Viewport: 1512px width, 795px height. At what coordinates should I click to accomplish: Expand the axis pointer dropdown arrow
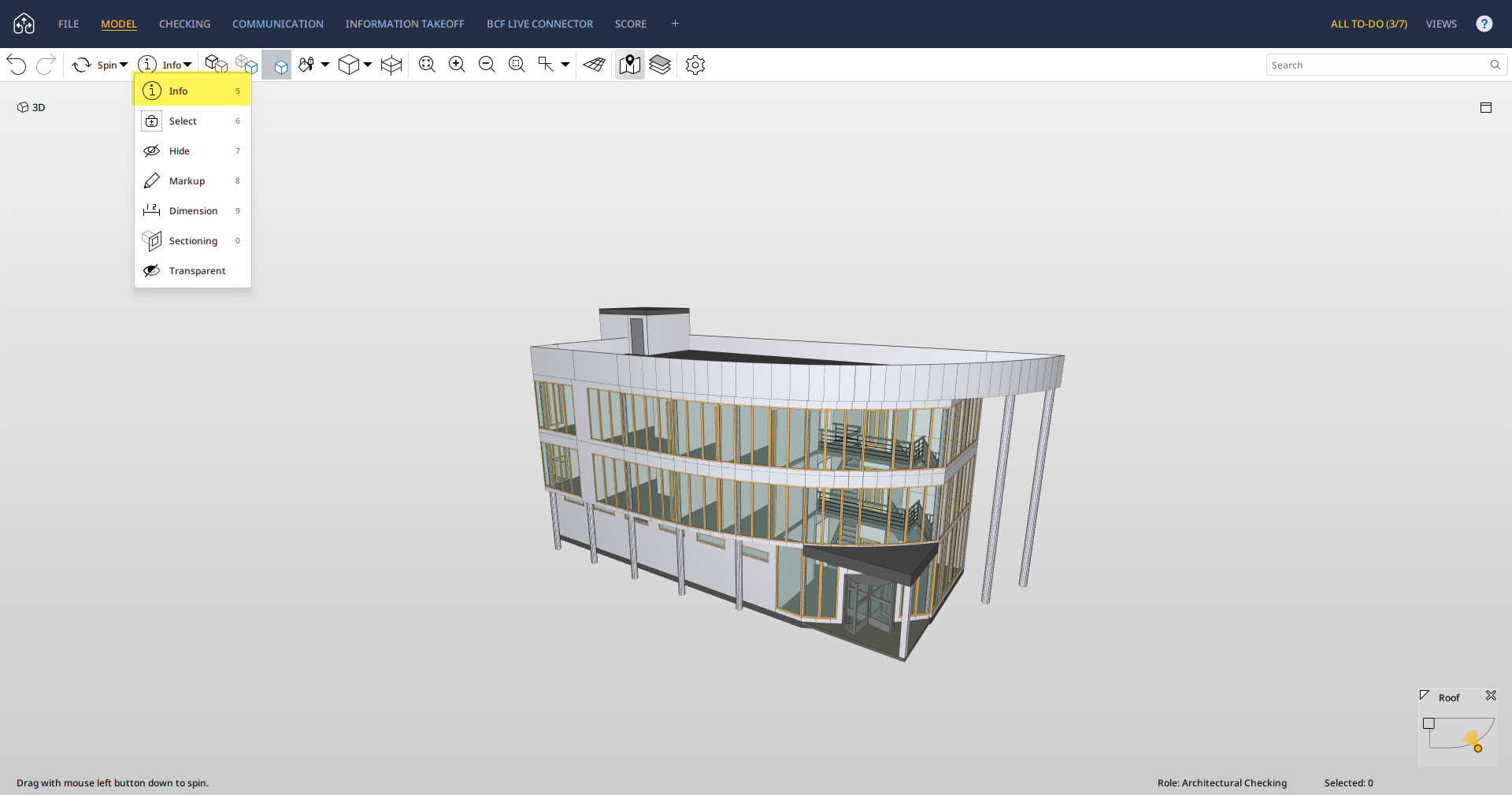[565, 65]
